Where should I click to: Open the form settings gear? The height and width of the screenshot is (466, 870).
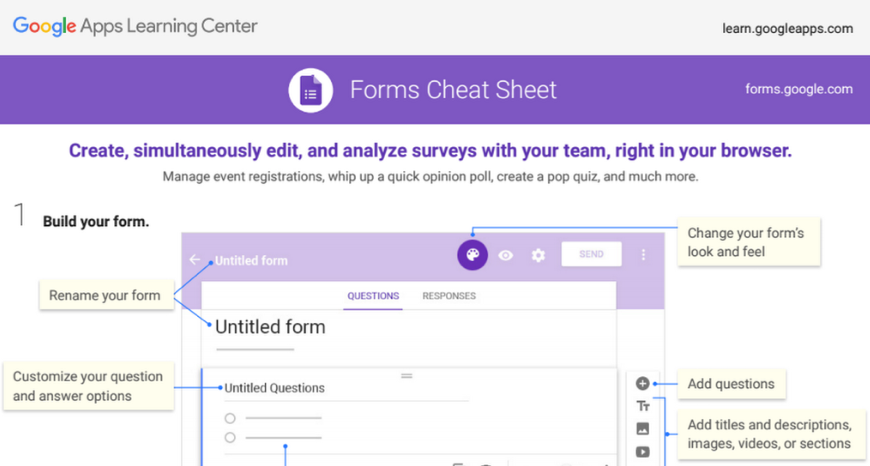point(538,255)
